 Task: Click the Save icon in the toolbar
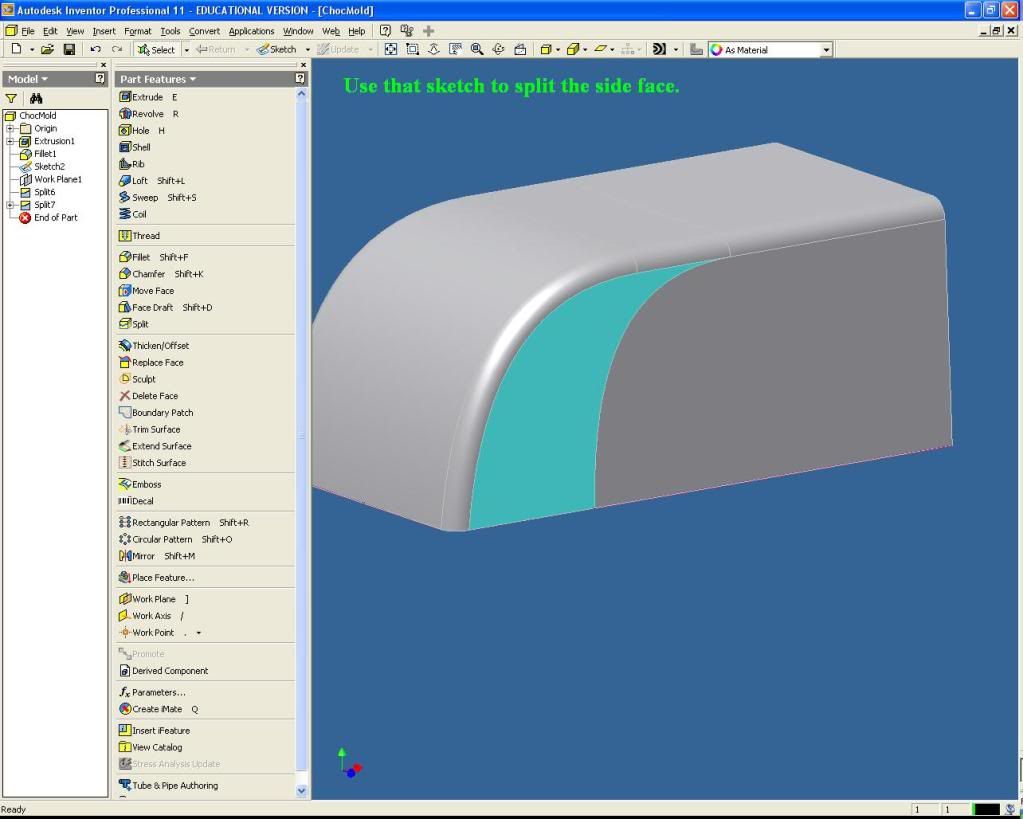click(x=69, y=49)
